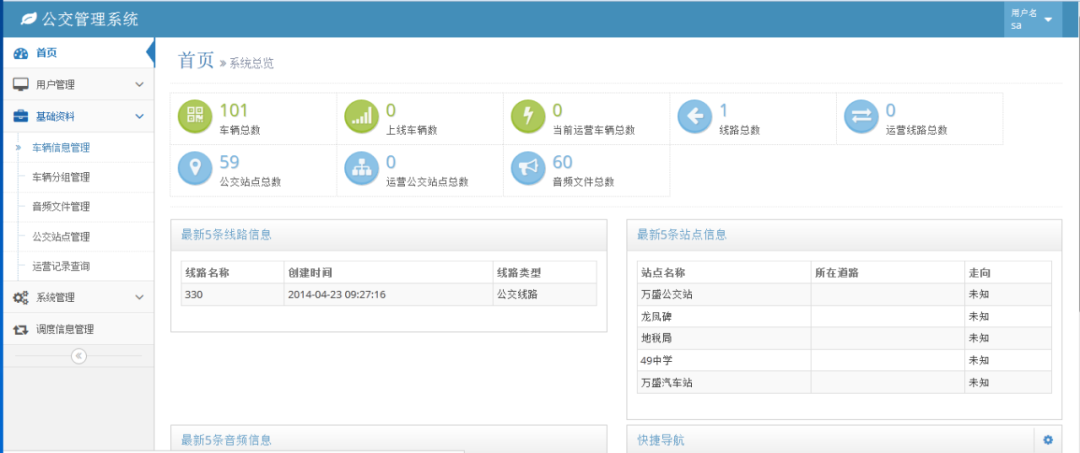Go to 音频文件管理 page
Image resolution: width=1080 pixels, height=453 pixels.
61,207
